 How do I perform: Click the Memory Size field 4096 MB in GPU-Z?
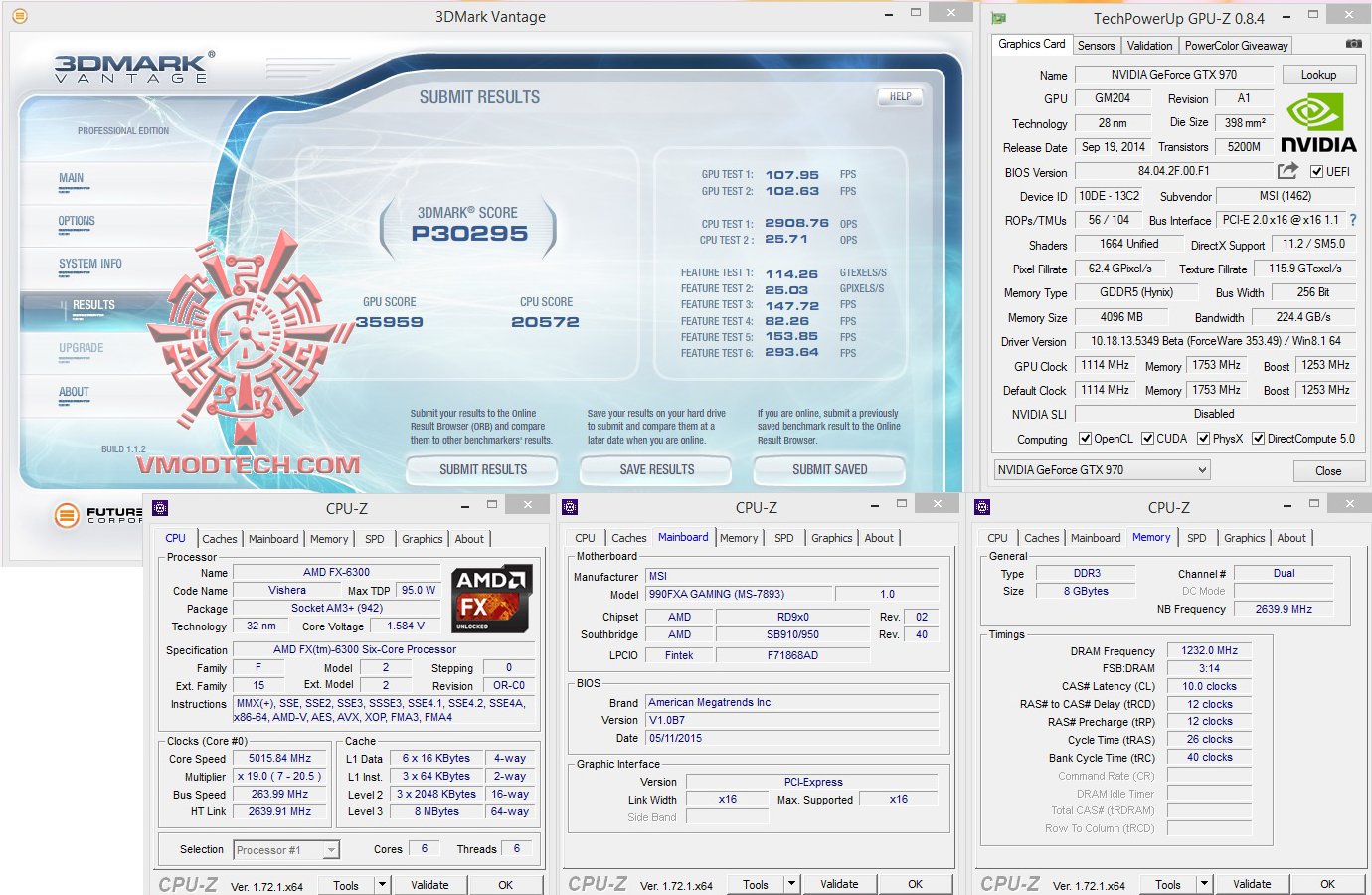click(1121, 317)
